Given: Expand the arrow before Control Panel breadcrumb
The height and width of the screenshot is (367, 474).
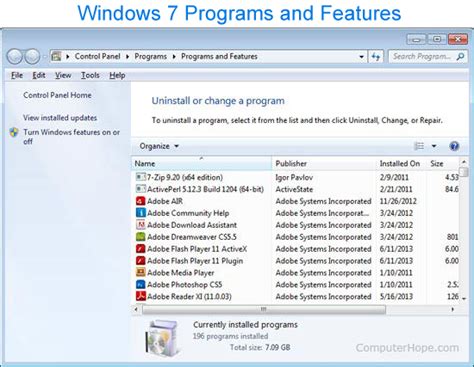Looking at the screenshot, I should pyautogui.click(x=68, y=56).
